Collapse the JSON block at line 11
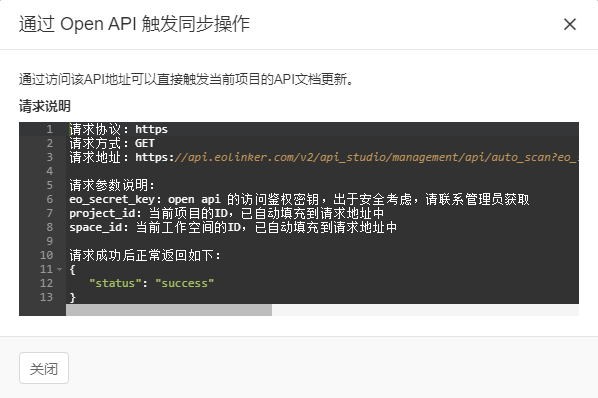The width and height of the screenshot is (598, 398). (x=59, y=269)
